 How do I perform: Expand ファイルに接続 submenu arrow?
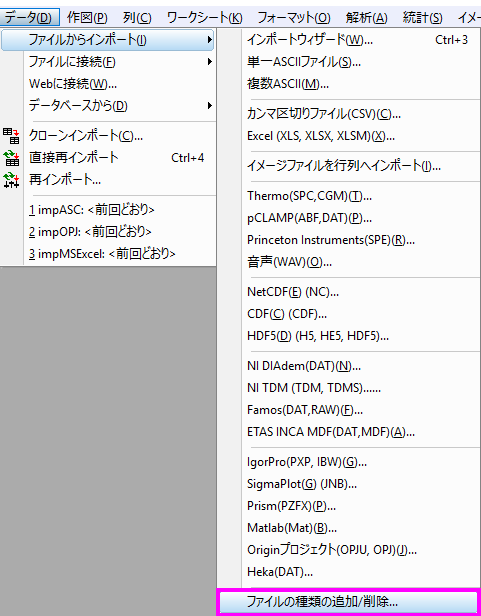pyautogui.click(x=210, y=62)
